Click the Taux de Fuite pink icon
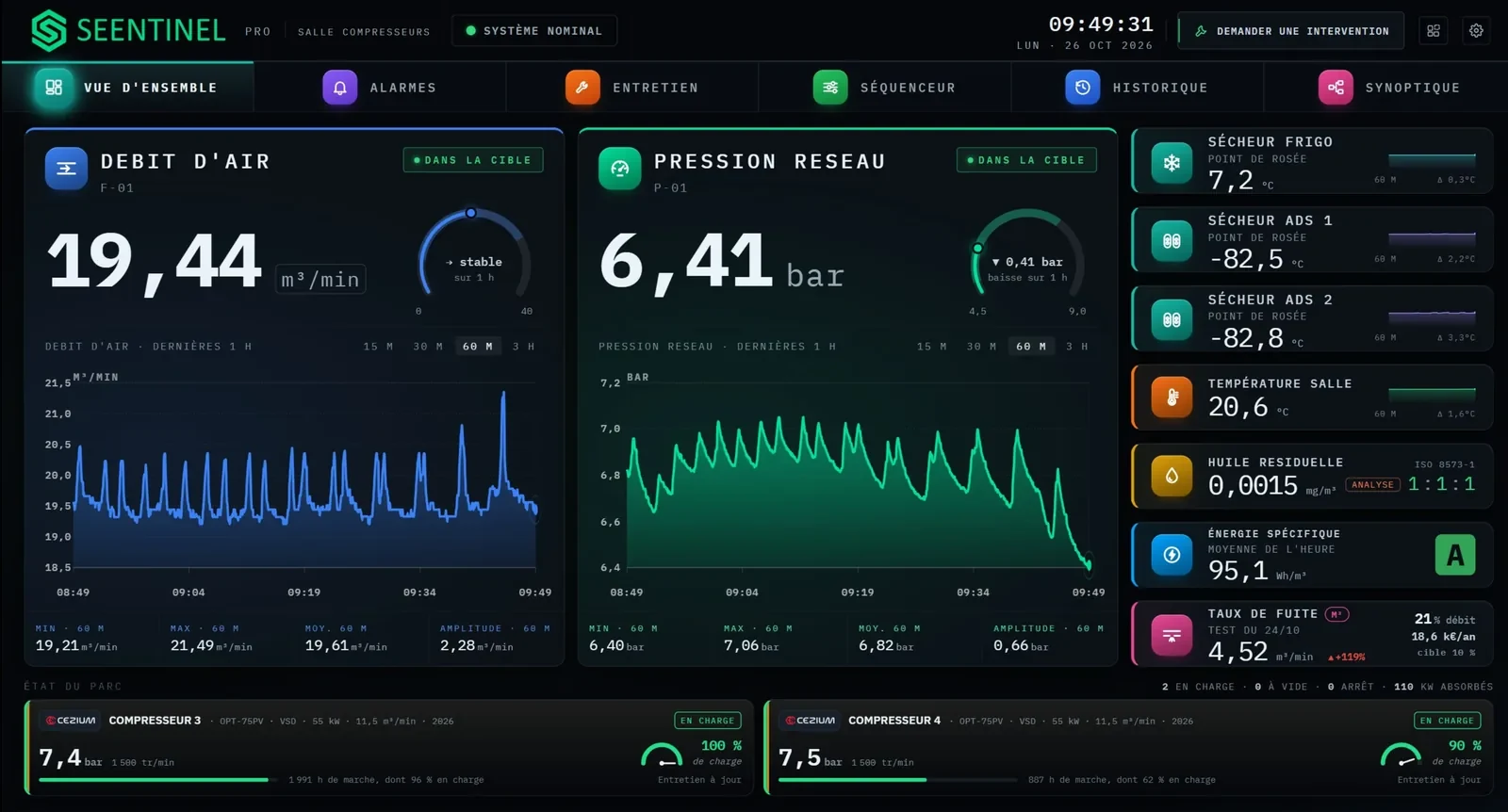 (x=1172, y=634)
